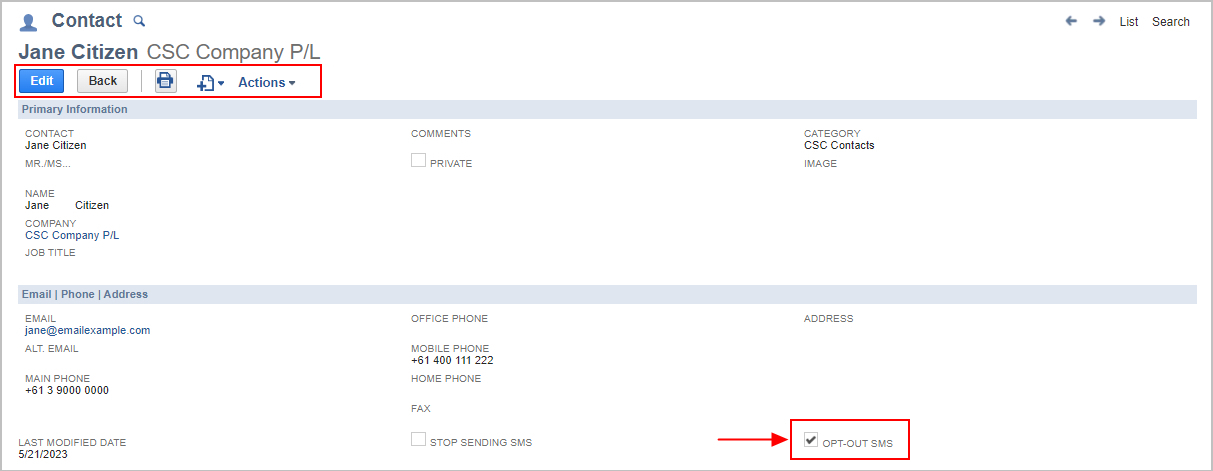1213x471 pixels.
Task: Go to previous record with the left arrow
Action: click(1071, 21)
